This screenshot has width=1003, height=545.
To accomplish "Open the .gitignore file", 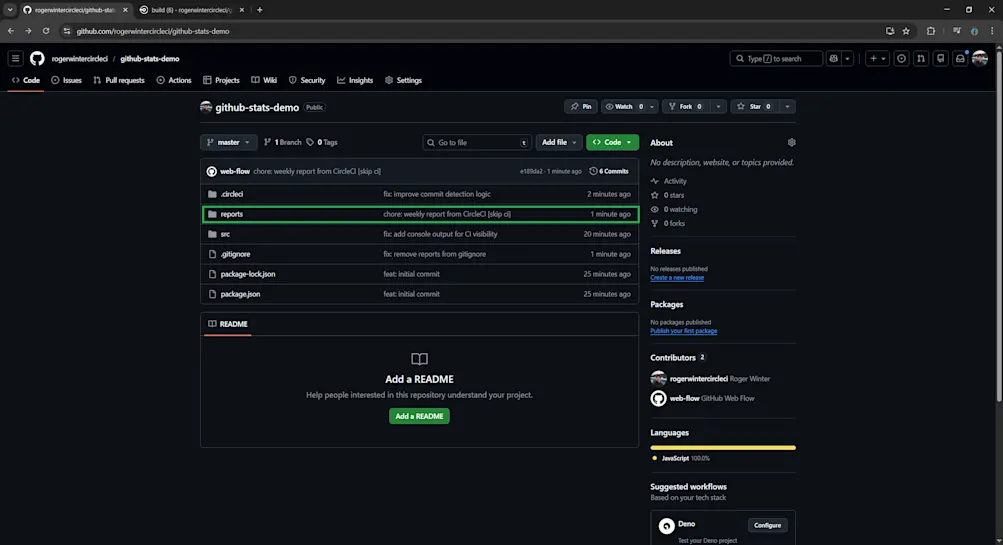I will [x=235, y=254].
